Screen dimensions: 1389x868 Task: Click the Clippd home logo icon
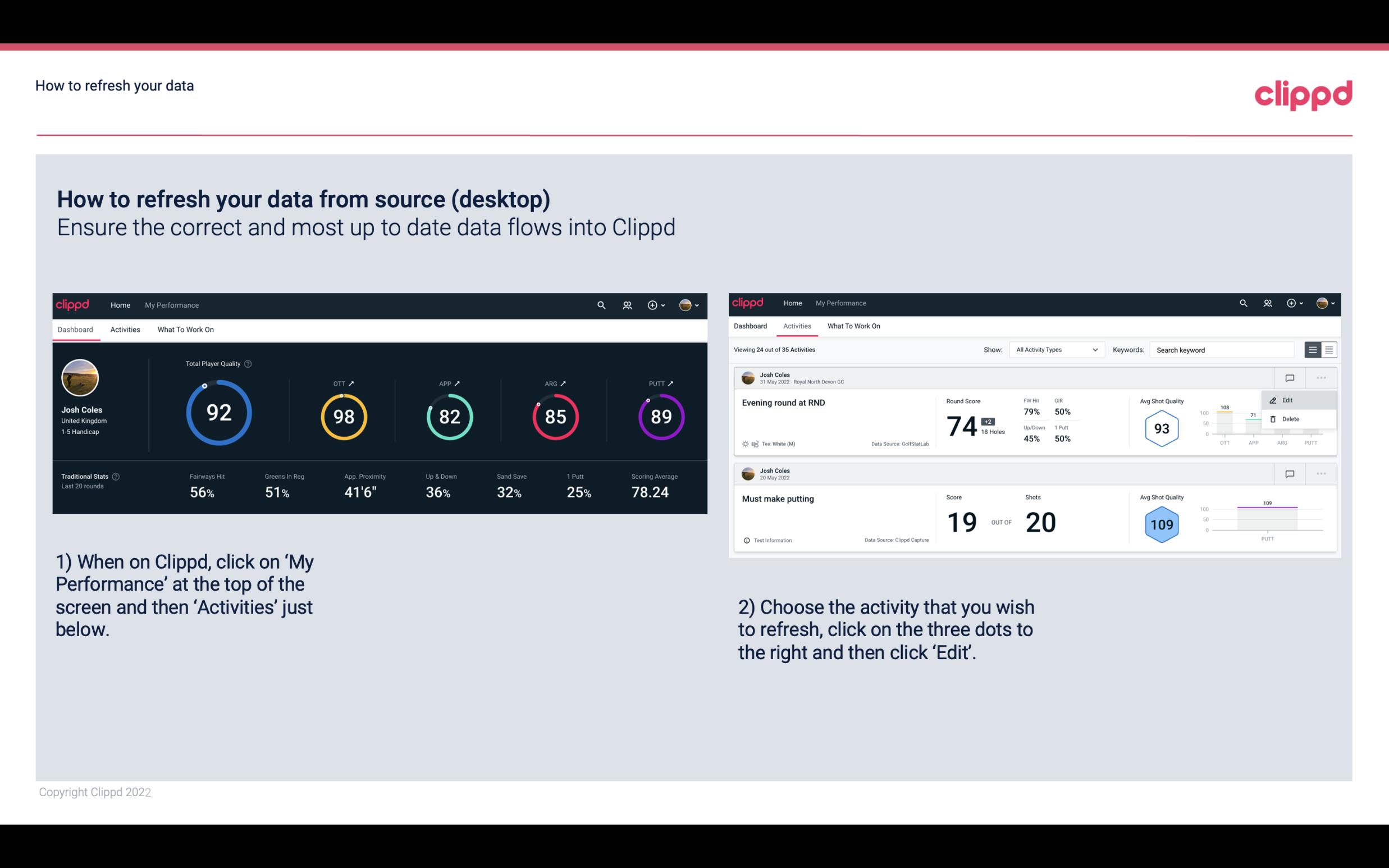pyautogui.click(x=72, y=304)
